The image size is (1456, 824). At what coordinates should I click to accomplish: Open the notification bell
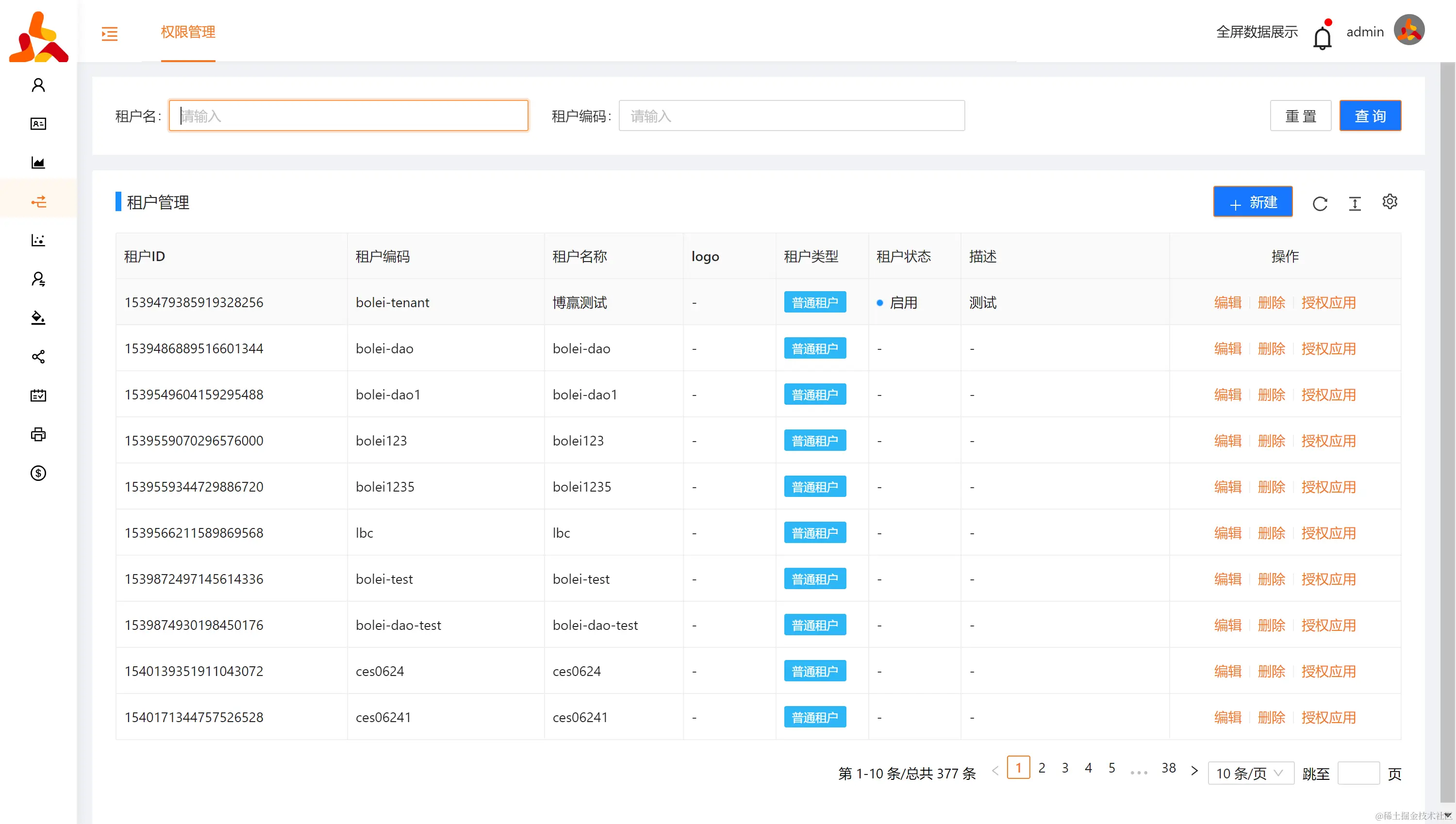(x=1322, y=38)
